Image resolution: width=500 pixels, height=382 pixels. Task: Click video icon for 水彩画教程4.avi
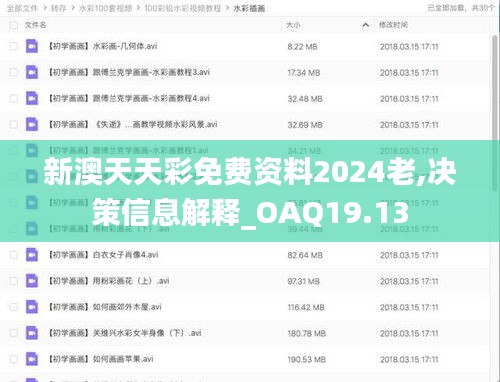pos(32,98)
